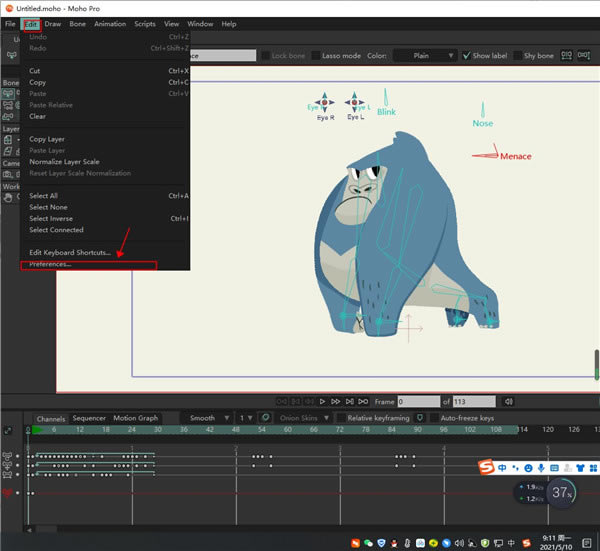Open the Animation menu
The height and width of the screenshot is (551, 600).
coord(110,23)
